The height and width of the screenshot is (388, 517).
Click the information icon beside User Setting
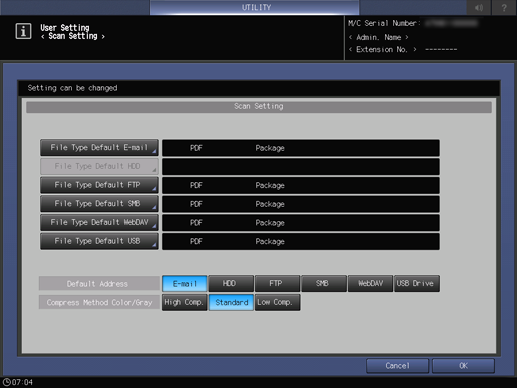pos(23,31)
